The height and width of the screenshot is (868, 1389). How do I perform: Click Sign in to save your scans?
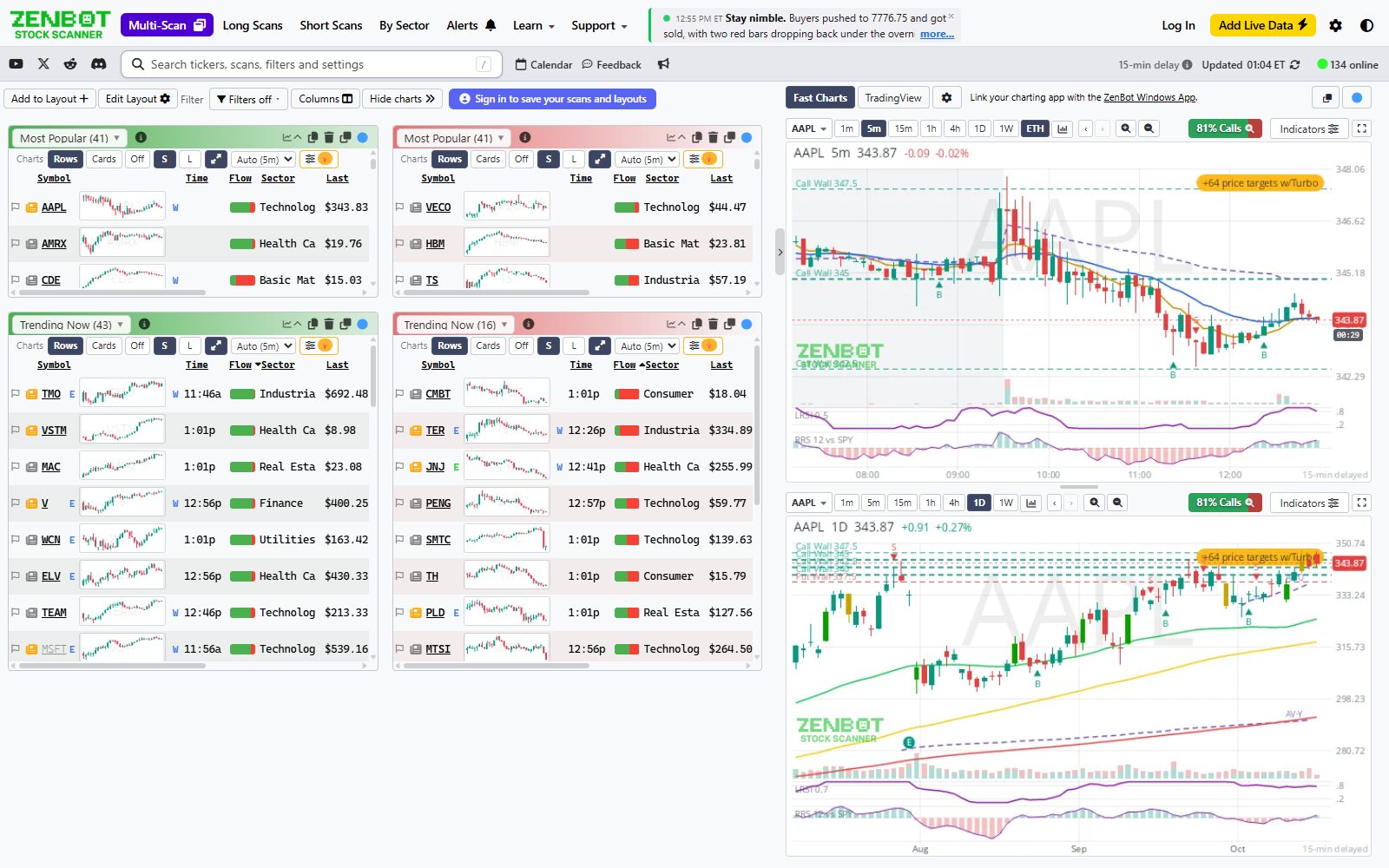click(552, 99)
